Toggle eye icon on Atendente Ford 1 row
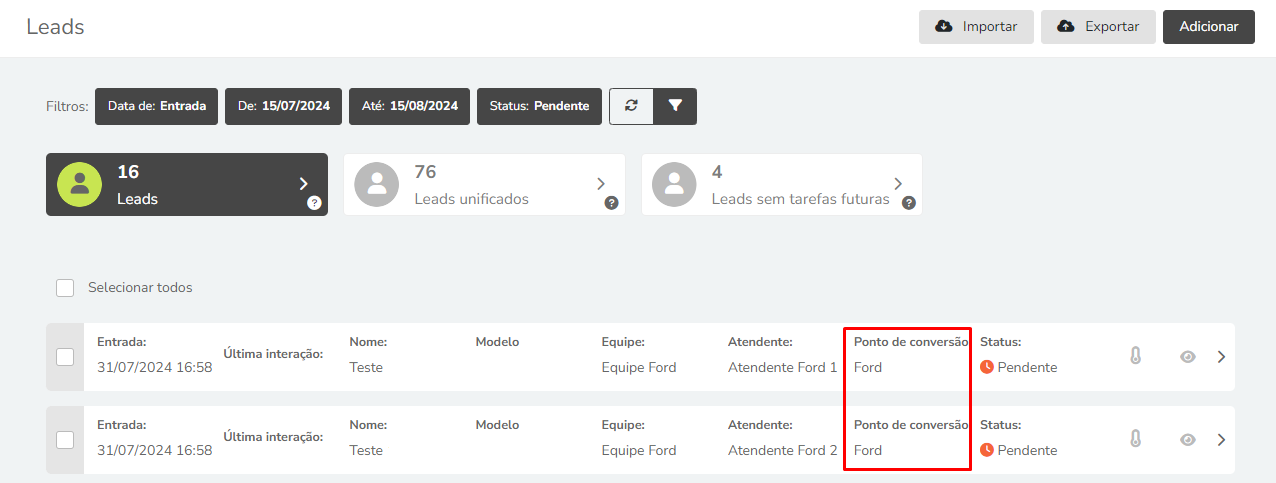1276x483 pixels. point(1188,356)
